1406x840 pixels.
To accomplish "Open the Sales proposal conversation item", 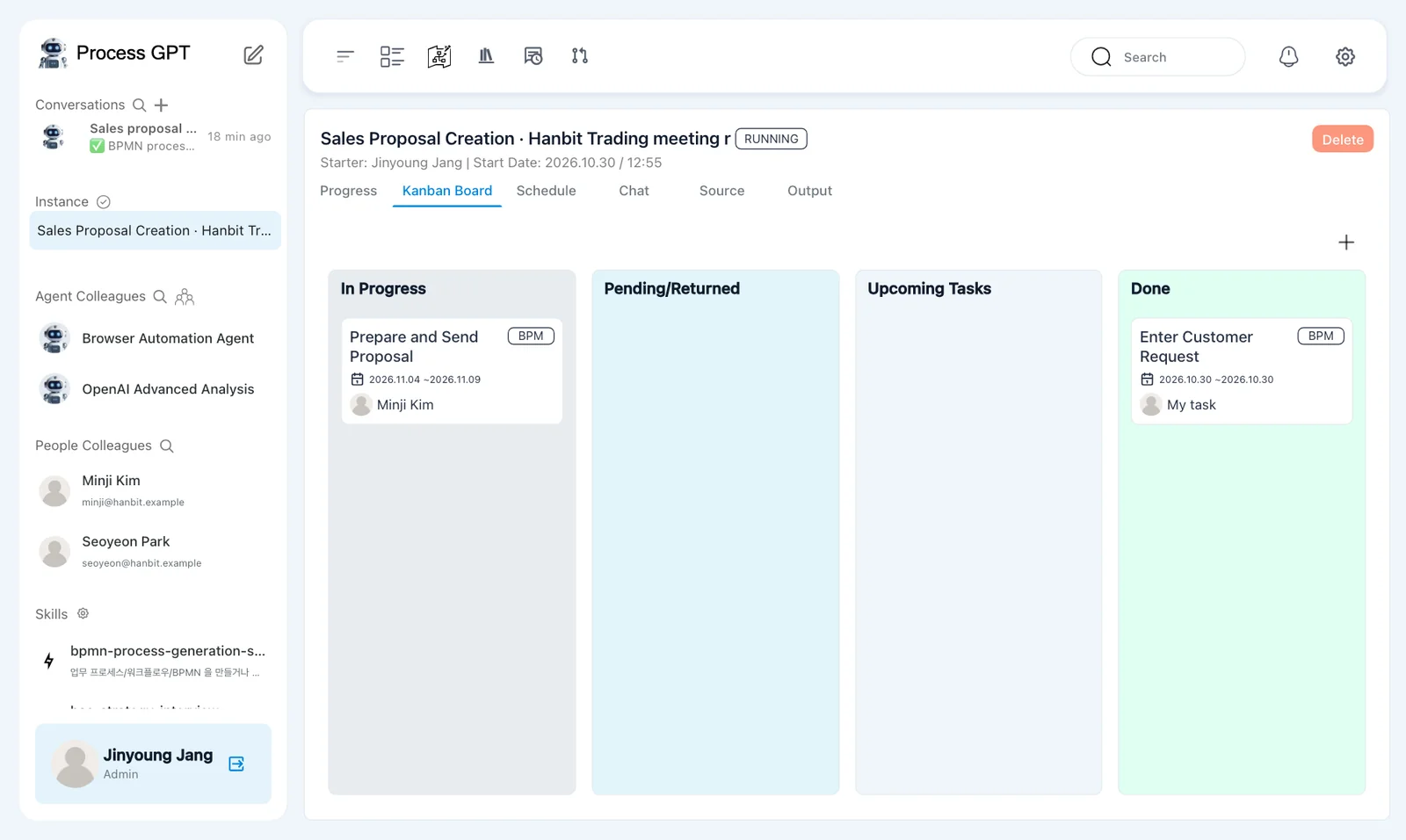I will 155,137.
